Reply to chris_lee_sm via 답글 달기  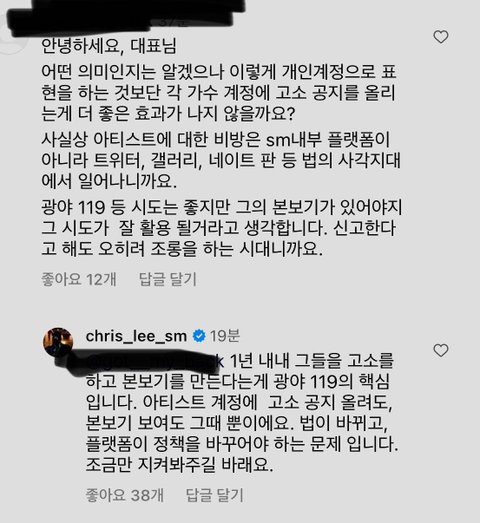click(x=214, y=495)
